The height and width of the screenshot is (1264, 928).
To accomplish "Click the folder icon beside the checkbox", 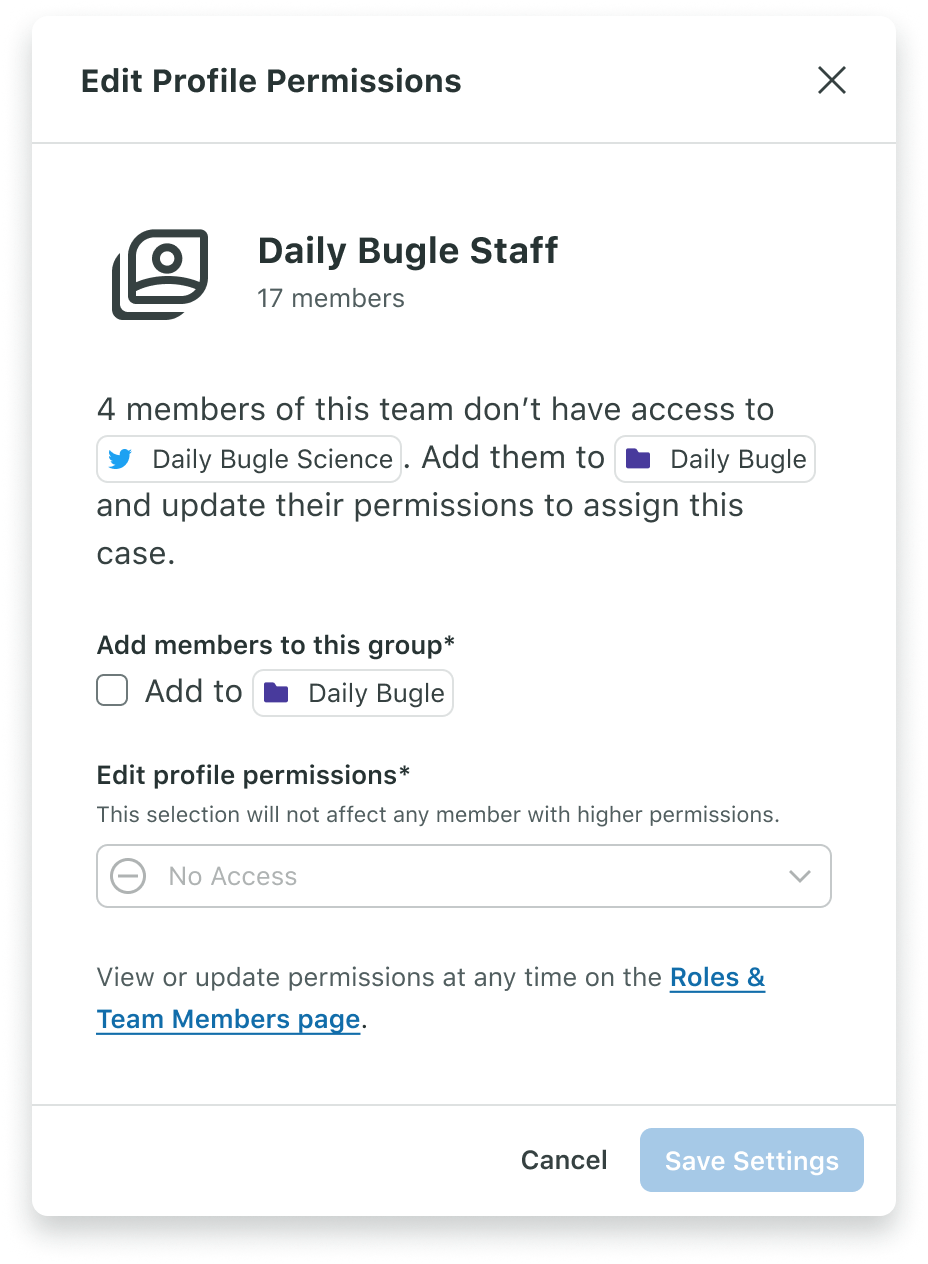I will pos(276,693).
